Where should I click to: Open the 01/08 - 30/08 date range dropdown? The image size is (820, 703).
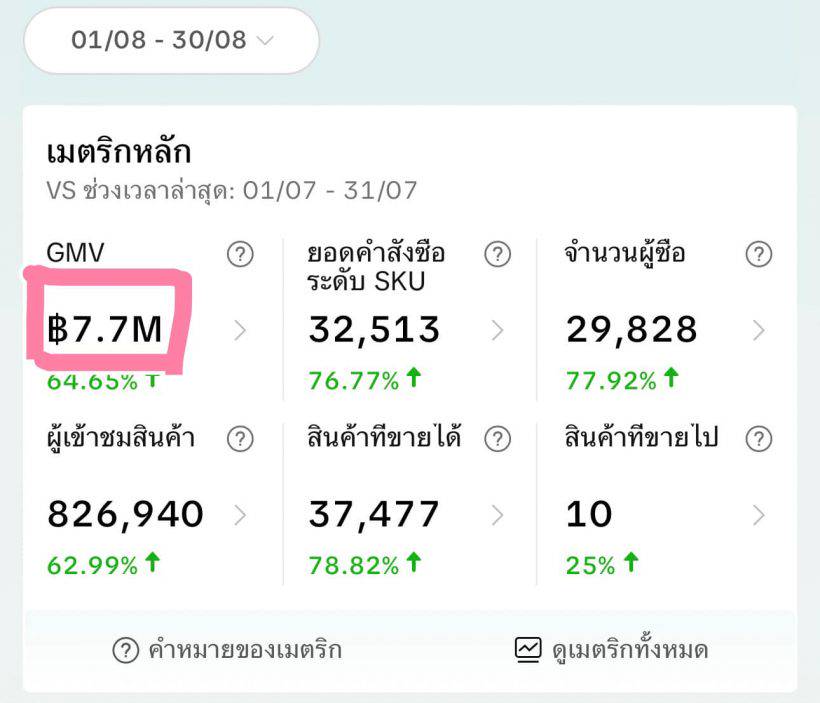coord(171,40)
